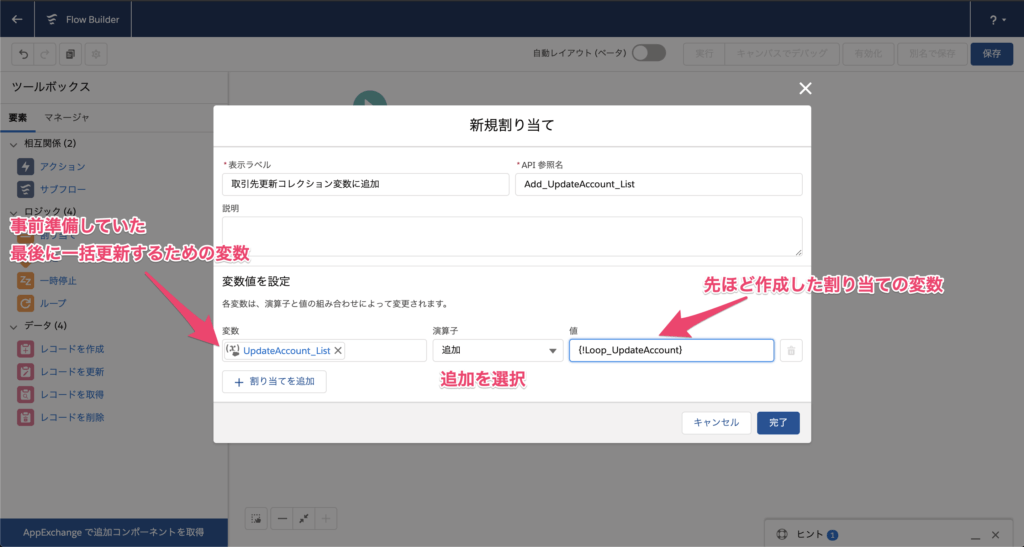Collapse the データ (4) section
The width and height of the screenshot is (1024, 547).
[14, 326]
